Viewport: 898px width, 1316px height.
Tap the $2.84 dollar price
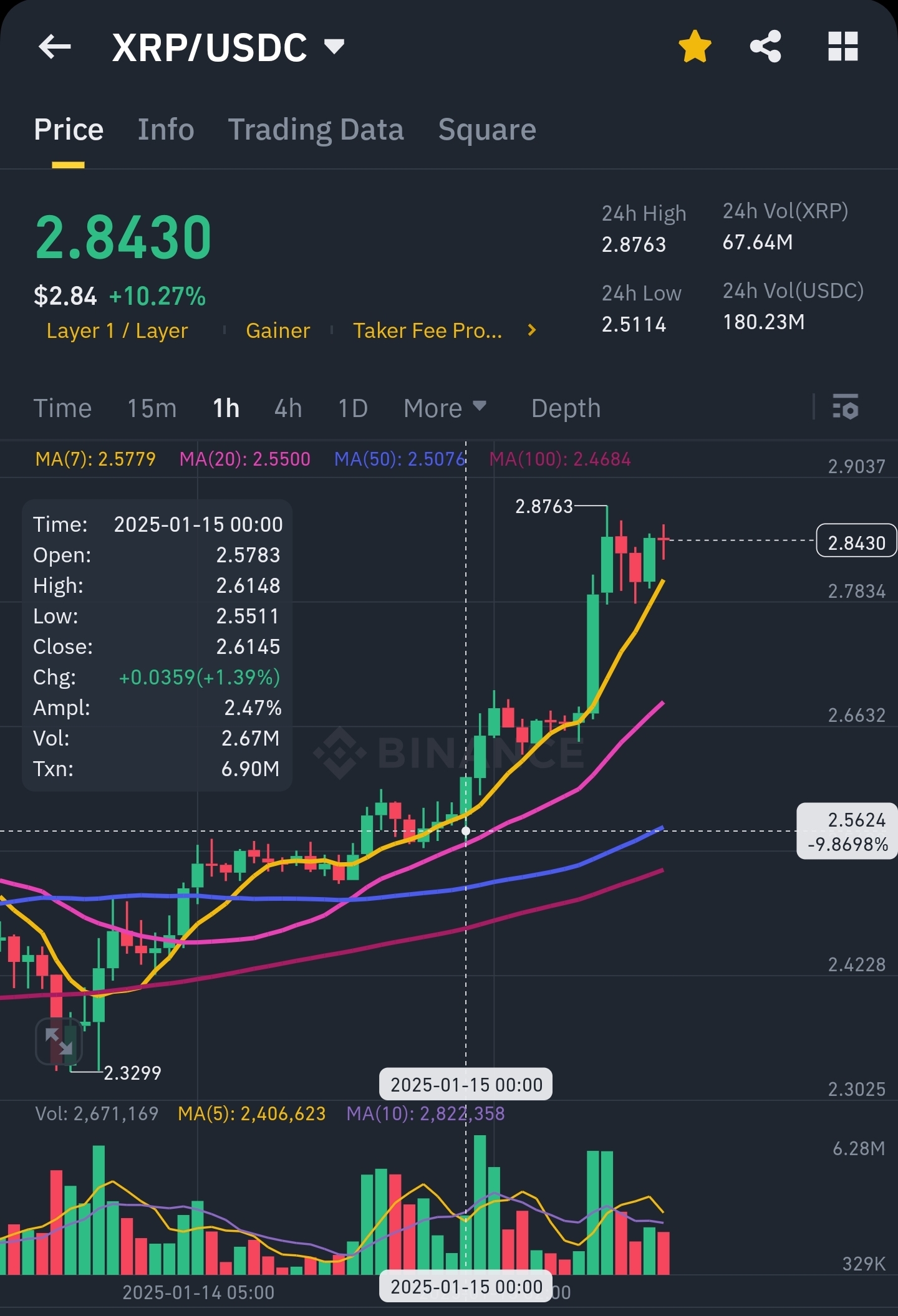65,296
